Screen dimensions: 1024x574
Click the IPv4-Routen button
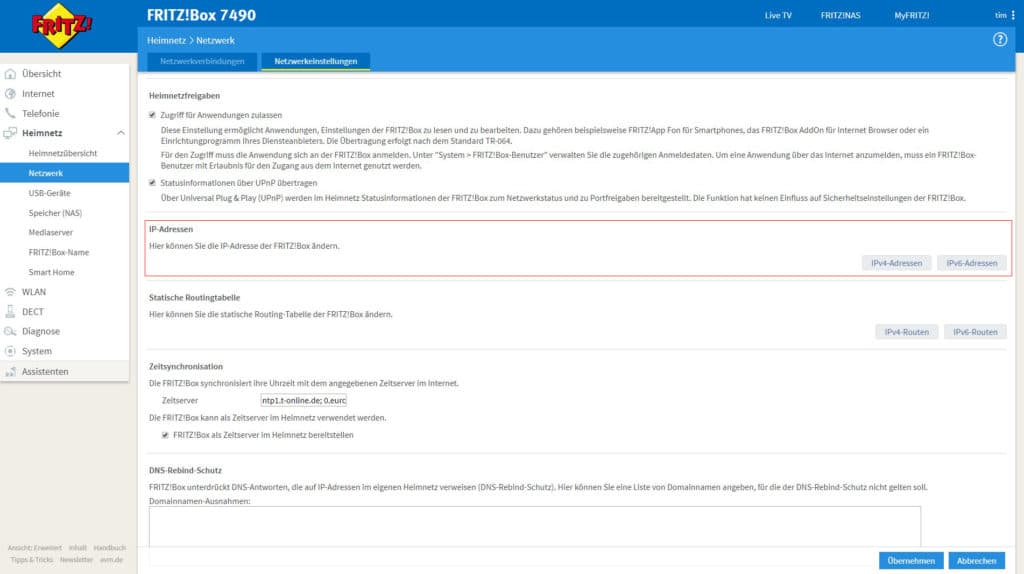(x=906, y=332)
